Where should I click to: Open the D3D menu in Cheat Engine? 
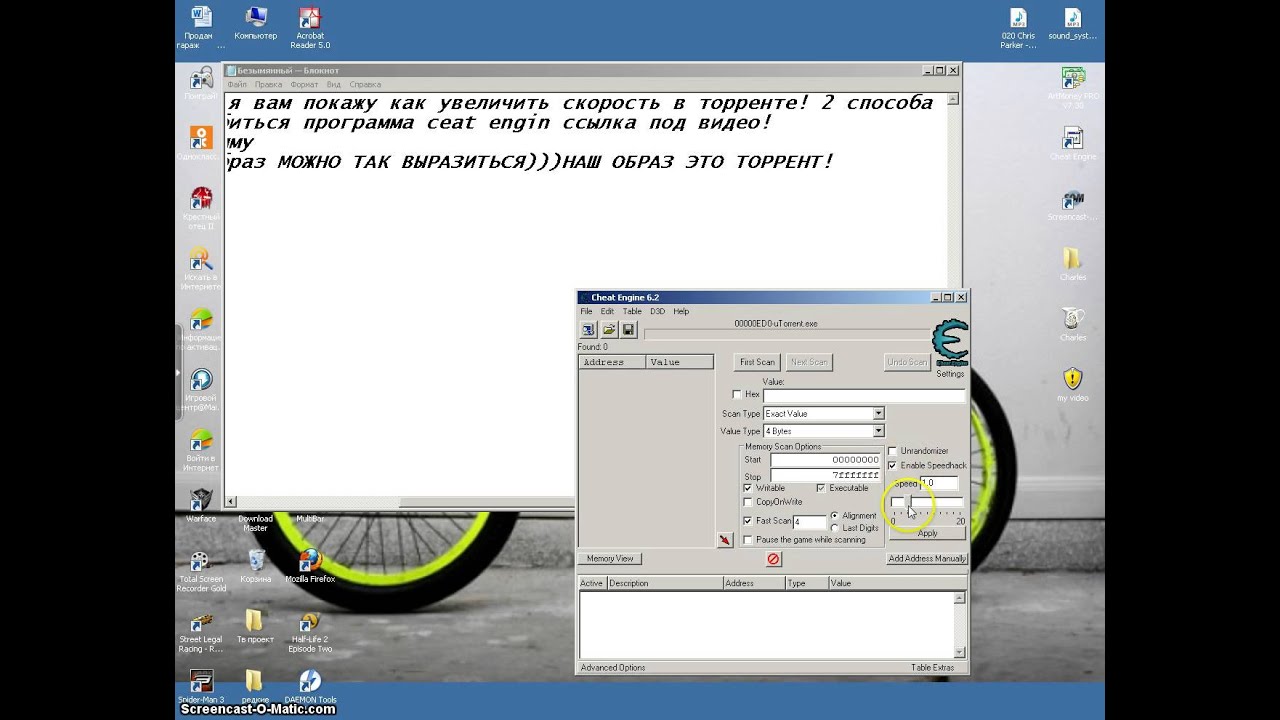pos(658,312)
